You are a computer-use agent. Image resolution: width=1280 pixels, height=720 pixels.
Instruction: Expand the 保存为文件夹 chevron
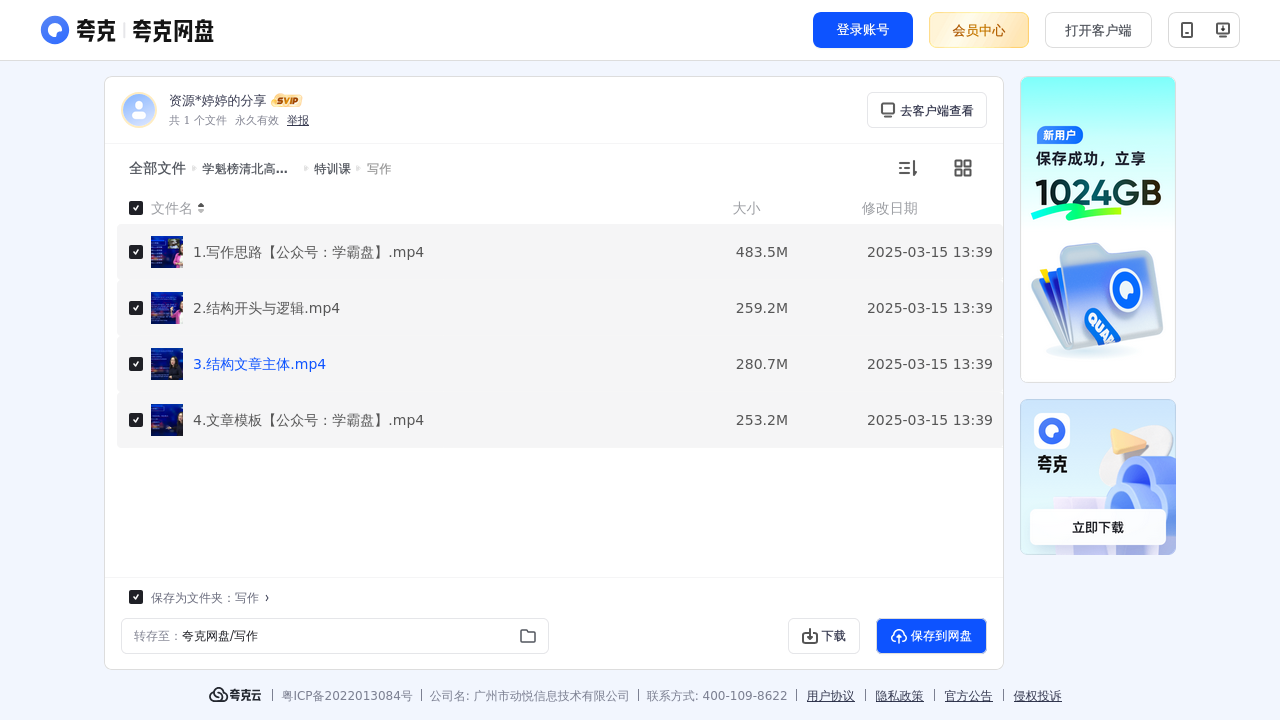click(267, 598)
